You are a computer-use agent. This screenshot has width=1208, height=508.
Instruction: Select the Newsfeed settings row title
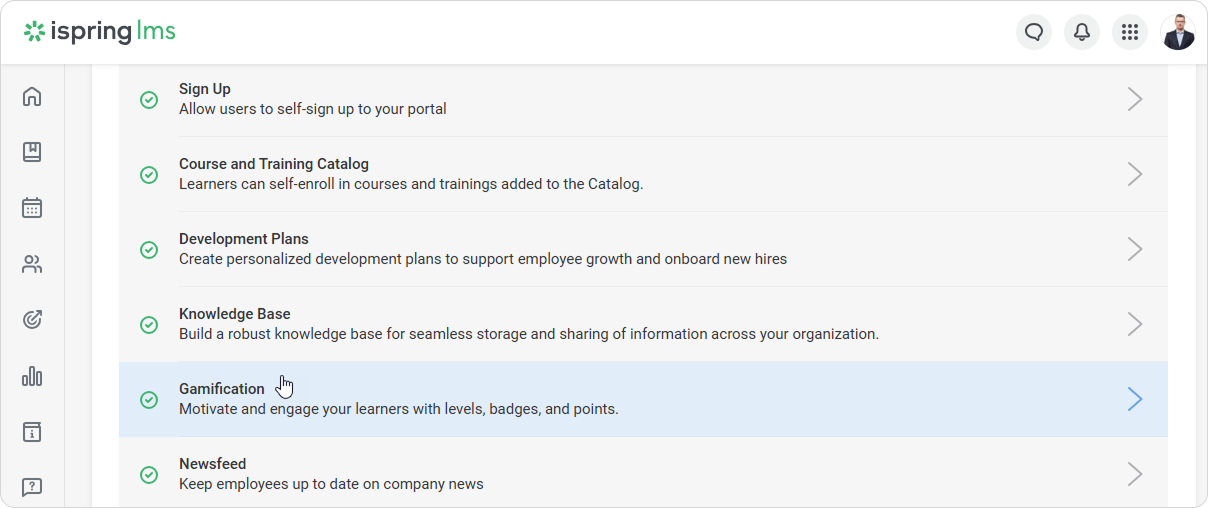click(x=212, y=464)
